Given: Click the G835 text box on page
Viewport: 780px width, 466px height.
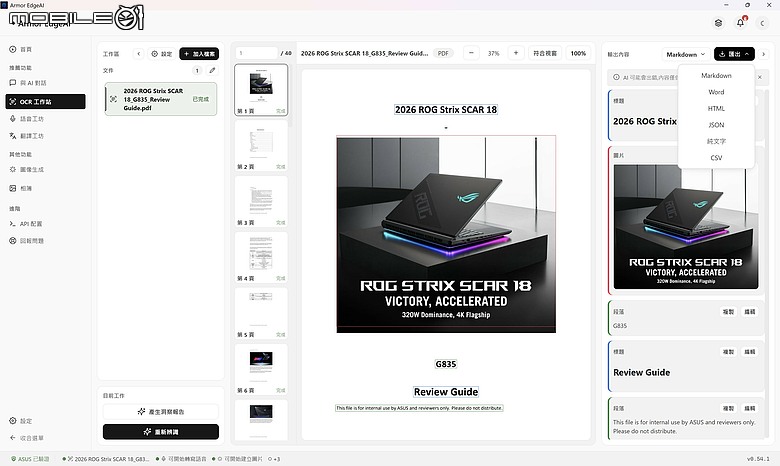Looking at the screenshot, I should [x=446, y=364].
